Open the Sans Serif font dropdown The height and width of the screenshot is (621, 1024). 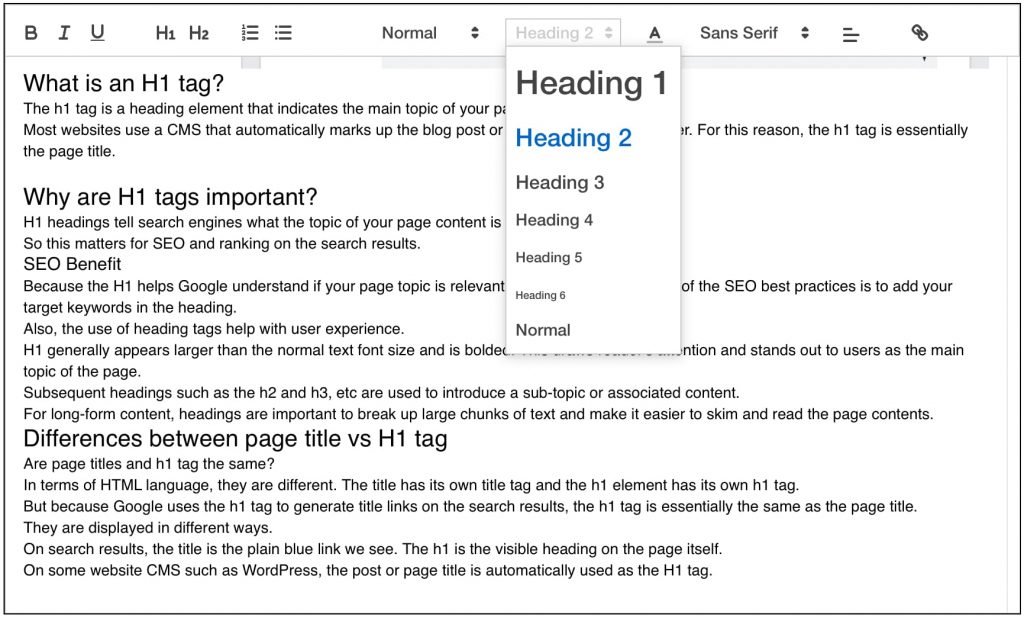754,33
